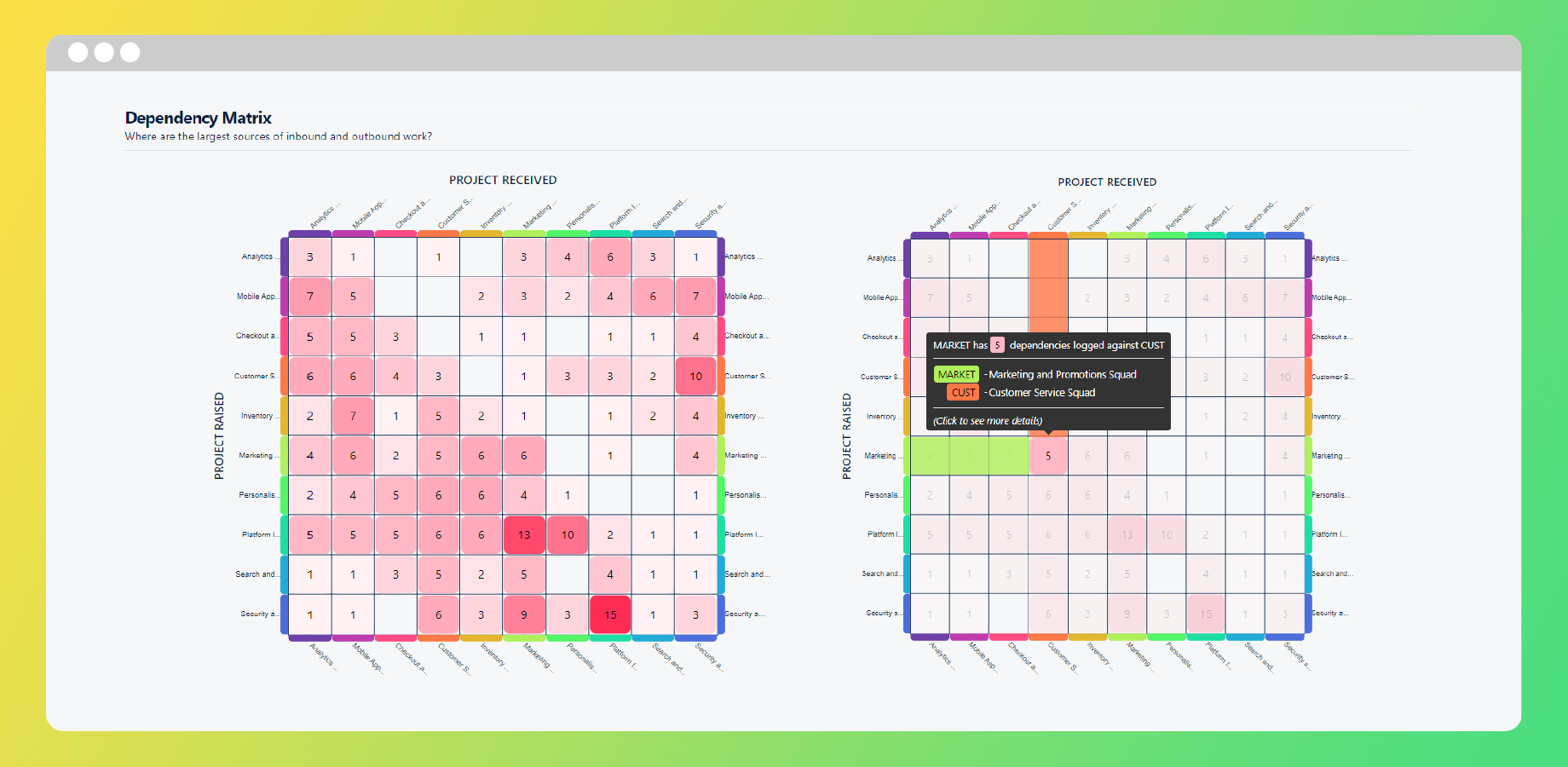1568x767 pixels.
Task: Click the faded 13 cell in right matrix
Action: (x=1127, y=535)
